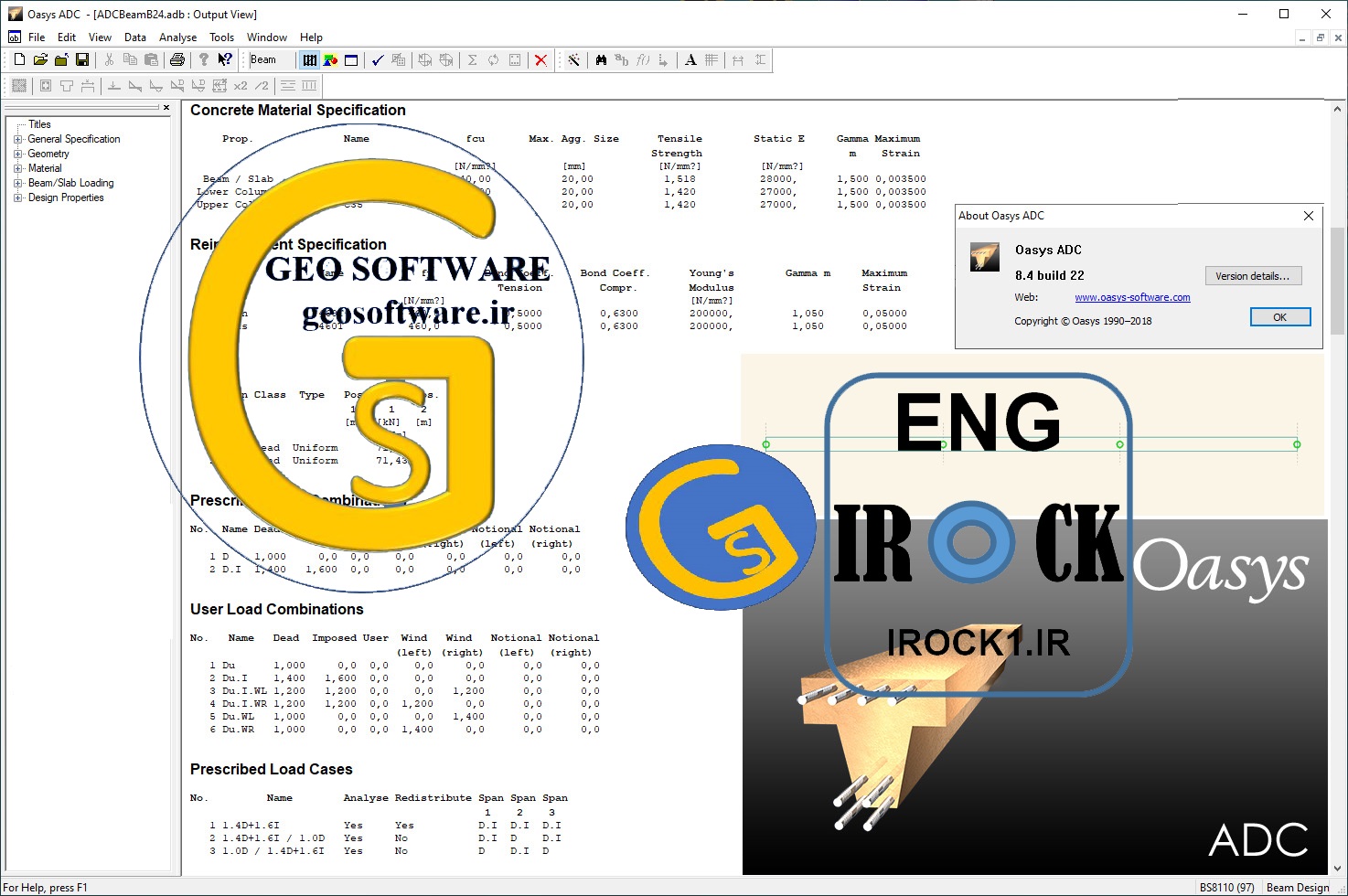Expand the Design Properties tree node
The image size is (1348, 896).
(x=17, y=197)
